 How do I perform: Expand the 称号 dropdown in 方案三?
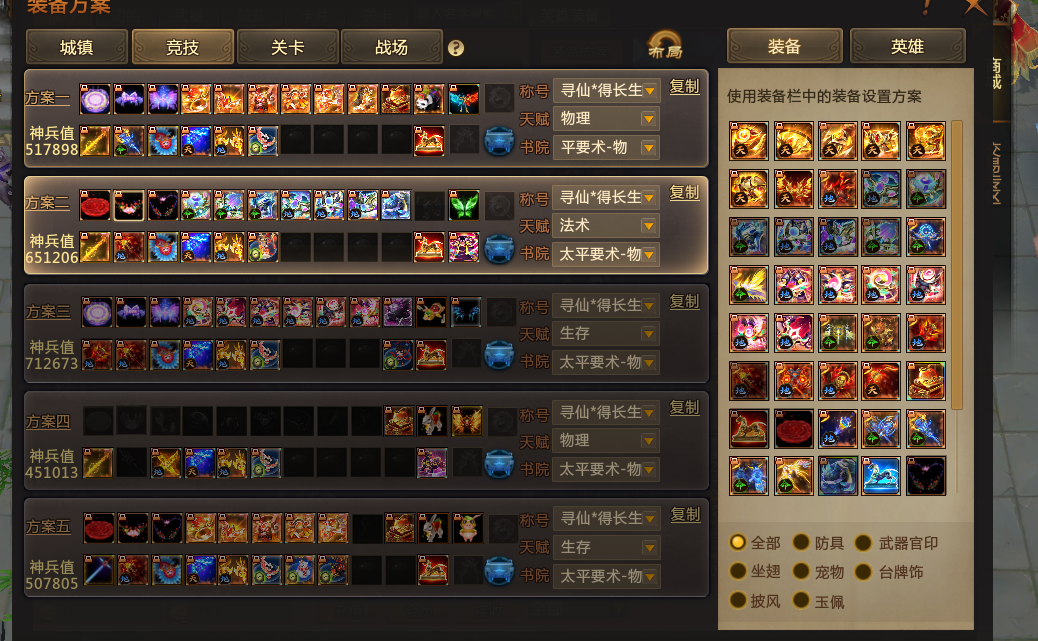[606, 305]
